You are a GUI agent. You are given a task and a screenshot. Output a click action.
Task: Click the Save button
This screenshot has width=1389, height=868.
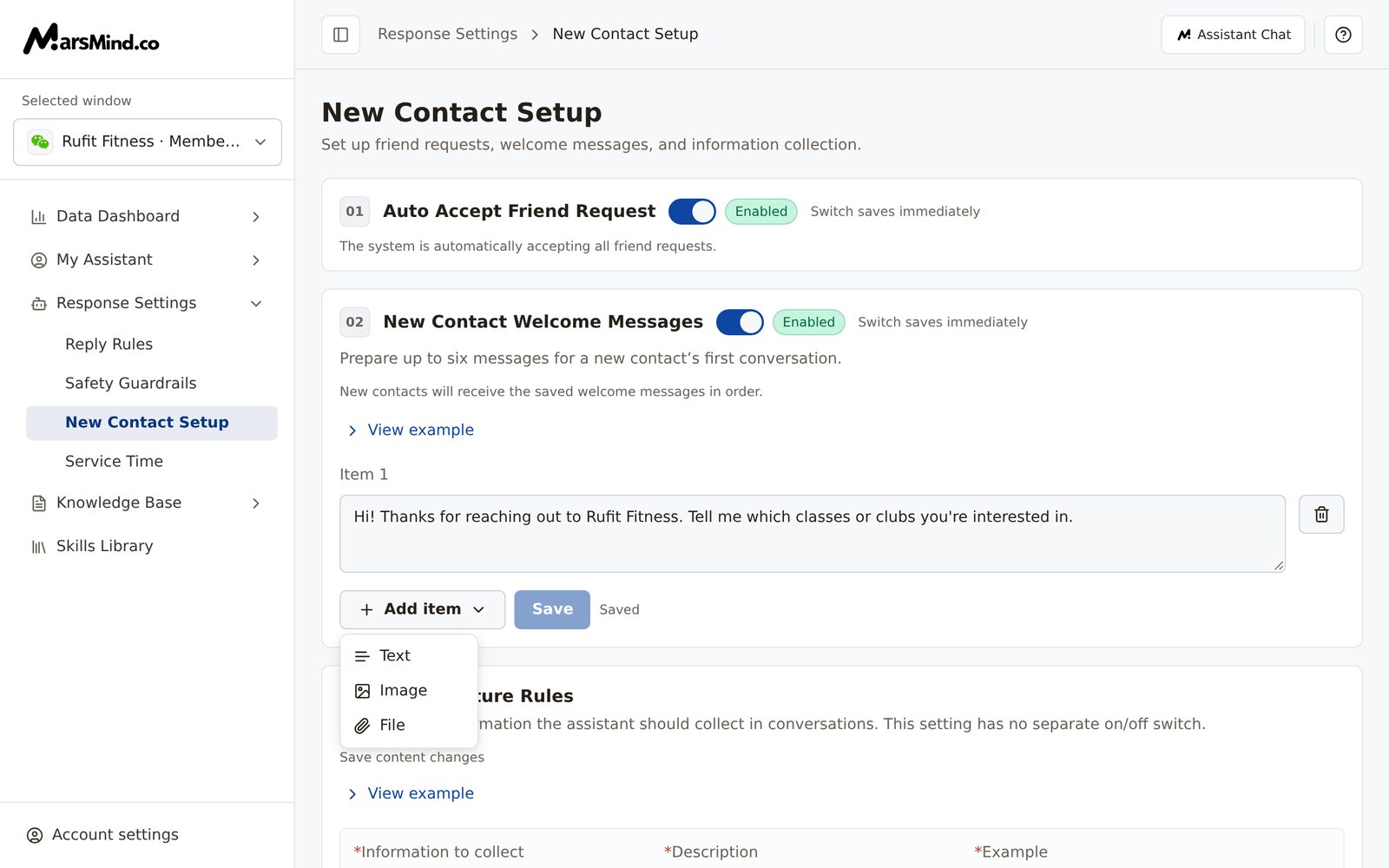pyautogui.click(x=552, y=609)
